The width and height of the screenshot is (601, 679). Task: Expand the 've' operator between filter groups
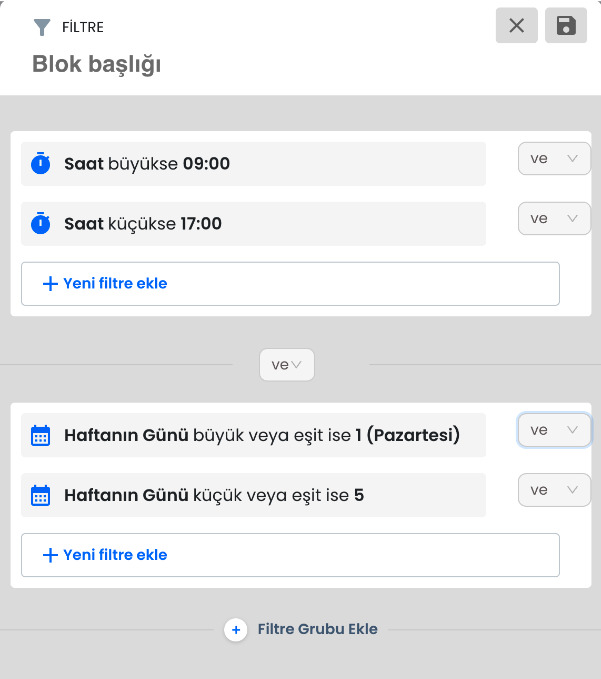[x=287, y=365]
